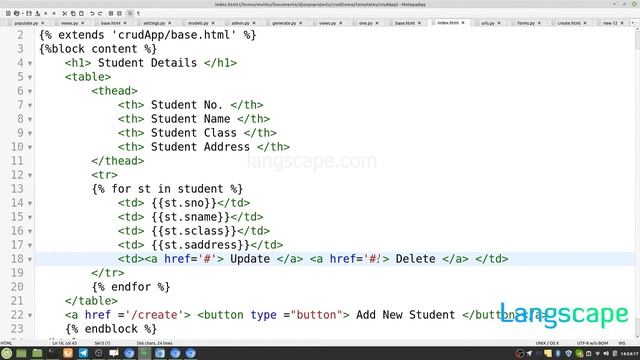This screenshot has height=360, width=640.
Task: Zoom in using the toolbar Zoom In icon
Action: 111,13
